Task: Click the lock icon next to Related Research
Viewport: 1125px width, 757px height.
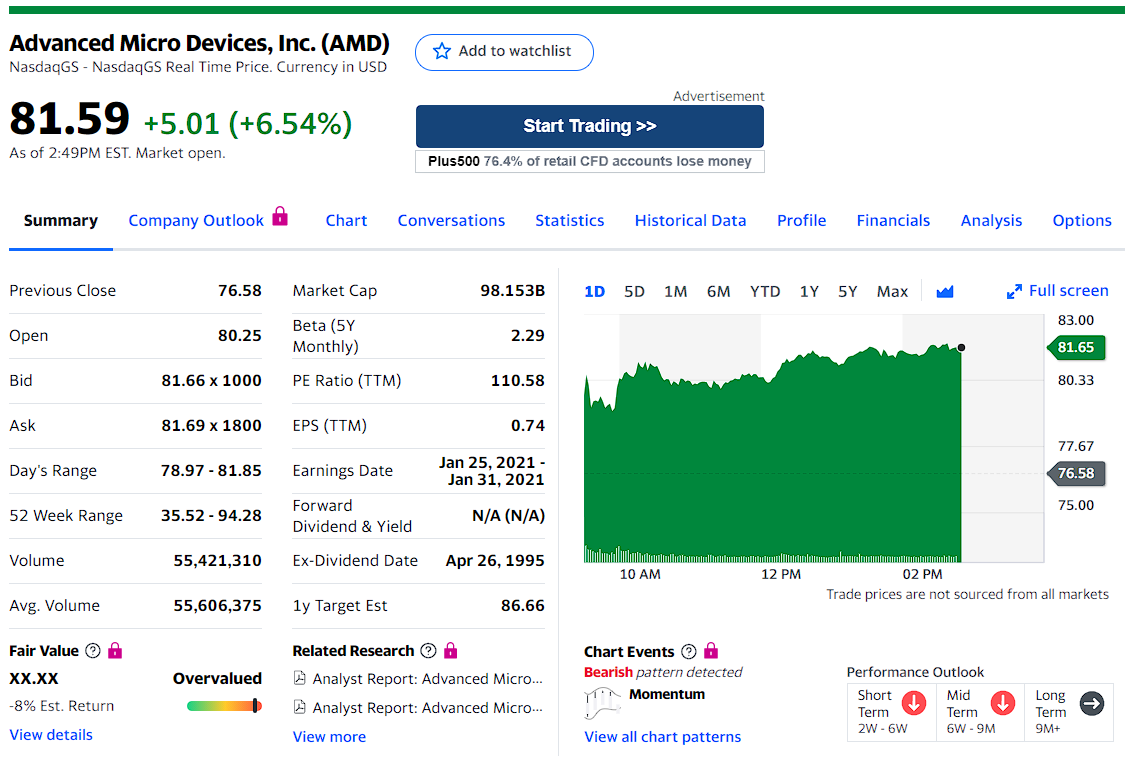Action: (x=451, y=651)
